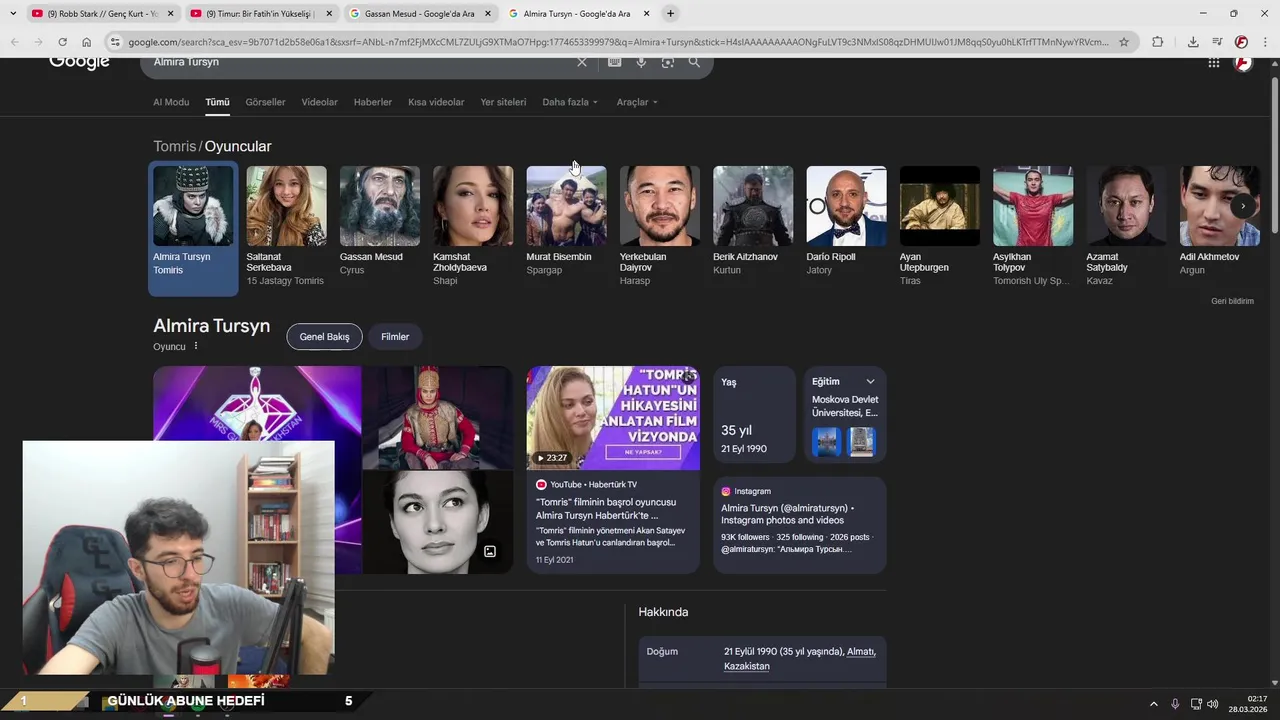Open the Instagram logo result
Image resolution: width=1280 pixels, height=720 pixels.
coord(726,491)
